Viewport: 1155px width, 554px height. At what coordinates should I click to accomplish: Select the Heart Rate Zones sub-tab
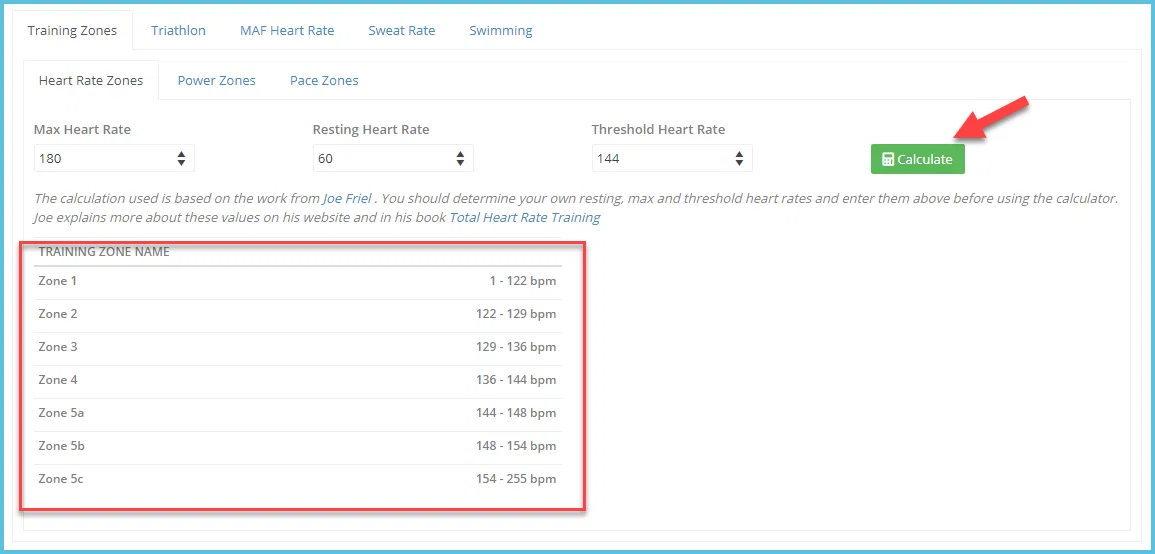click(x=91, y=80)
